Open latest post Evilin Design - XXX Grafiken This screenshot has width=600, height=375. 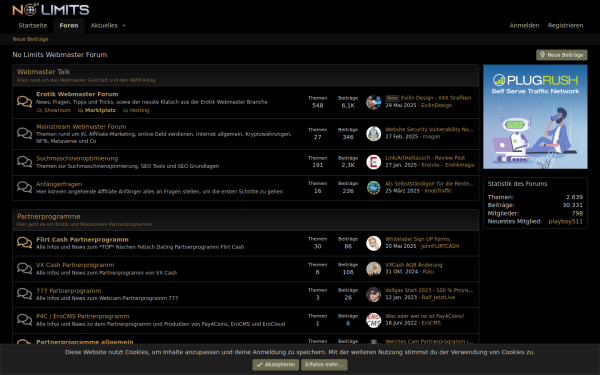tap(436, 98)
